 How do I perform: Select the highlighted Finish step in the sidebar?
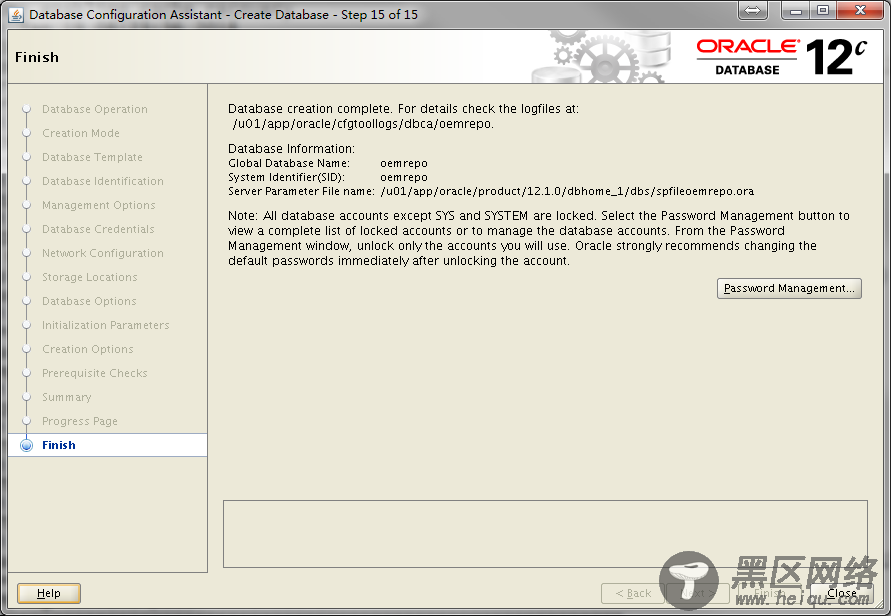click(107, 445)
